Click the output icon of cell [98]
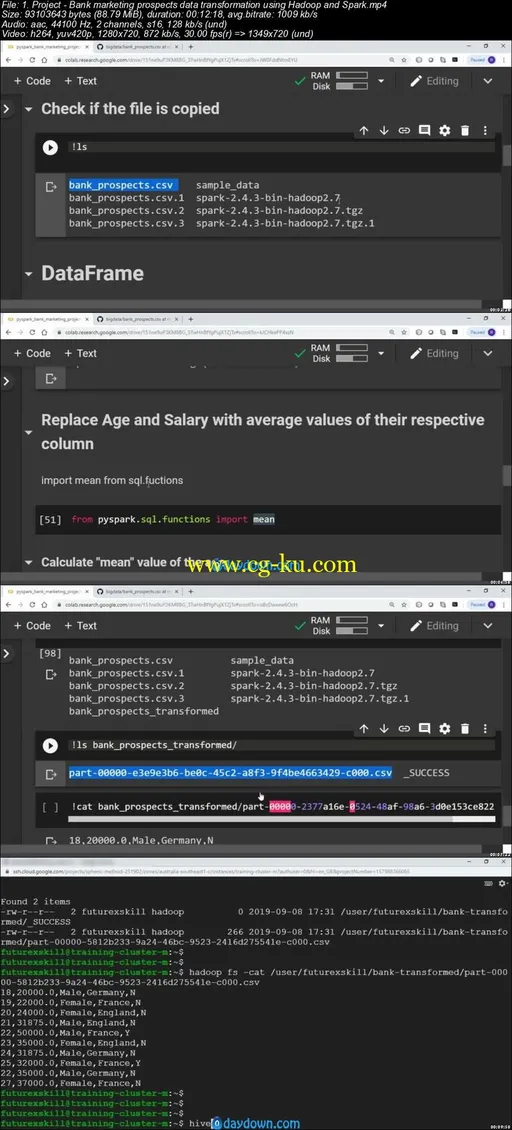 51,675
